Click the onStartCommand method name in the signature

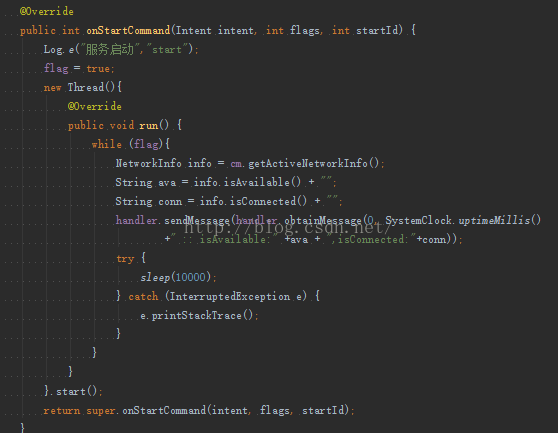click(x=128, y=31)
